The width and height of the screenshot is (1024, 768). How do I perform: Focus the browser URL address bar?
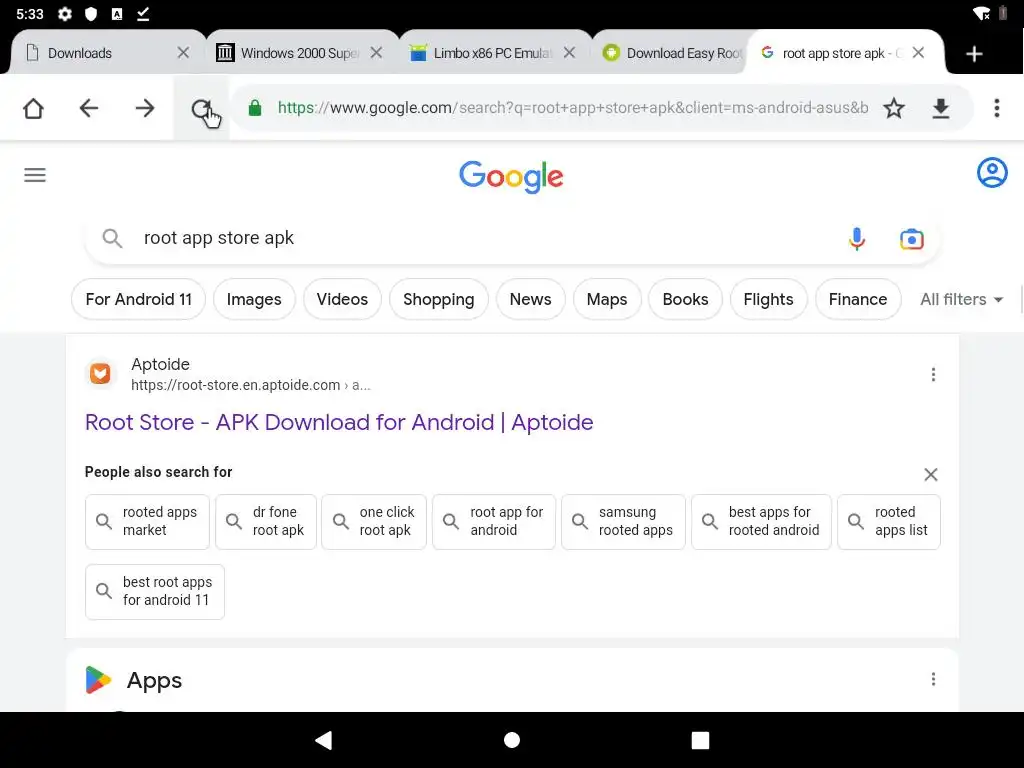(x=572, y=108)
